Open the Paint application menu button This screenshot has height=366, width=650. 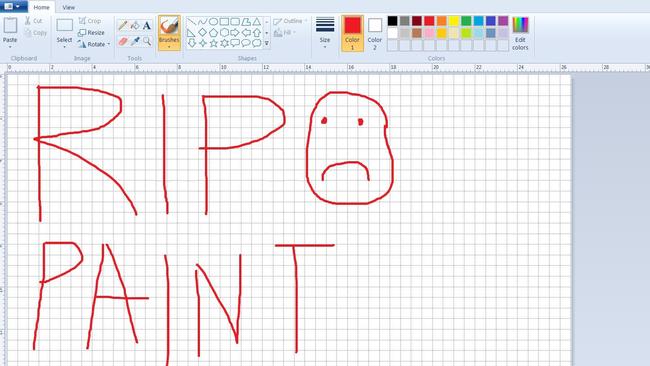pos(13,6)
